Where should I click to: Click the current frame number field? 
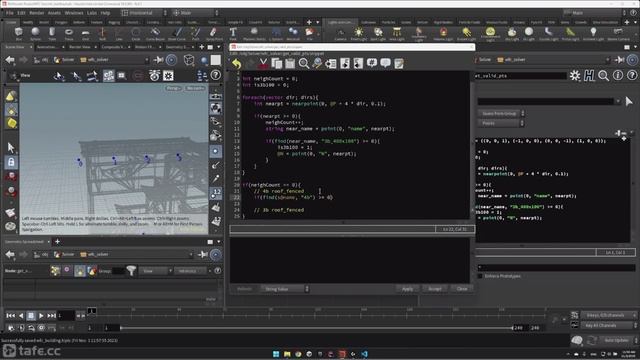(66, 316)
